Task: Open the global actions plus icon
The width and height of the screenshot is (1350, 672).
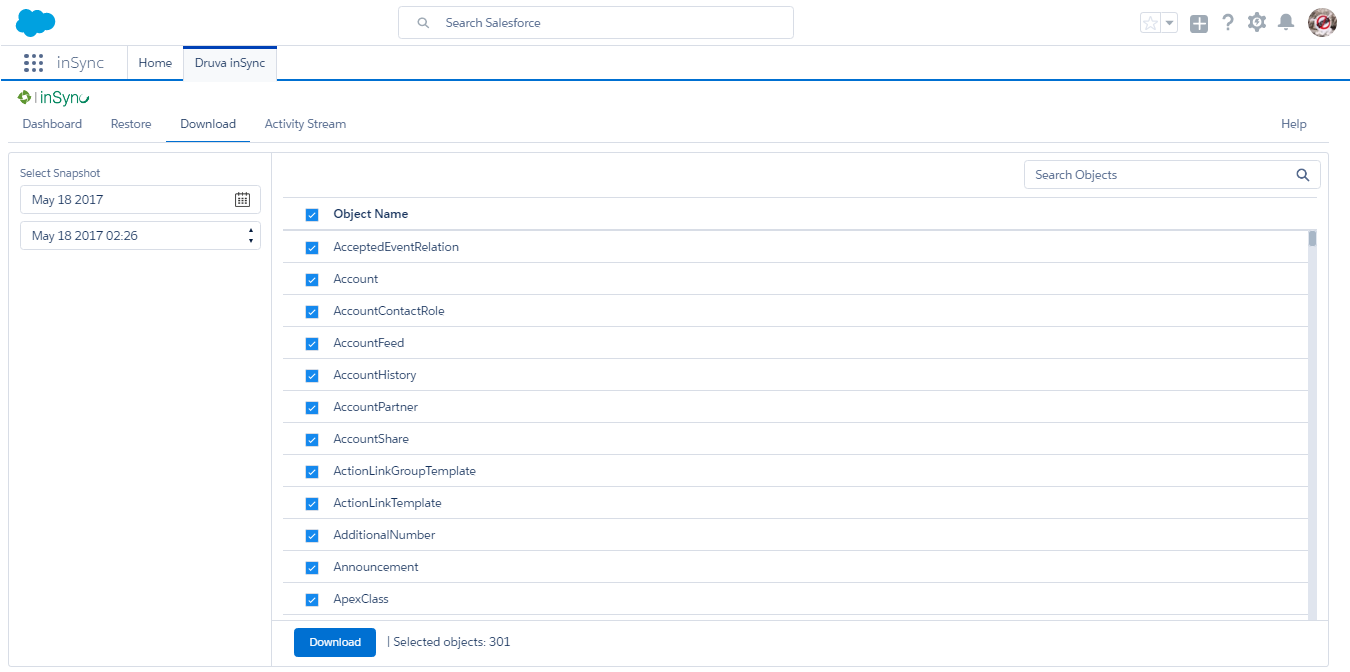Action: pos(1199,23)
